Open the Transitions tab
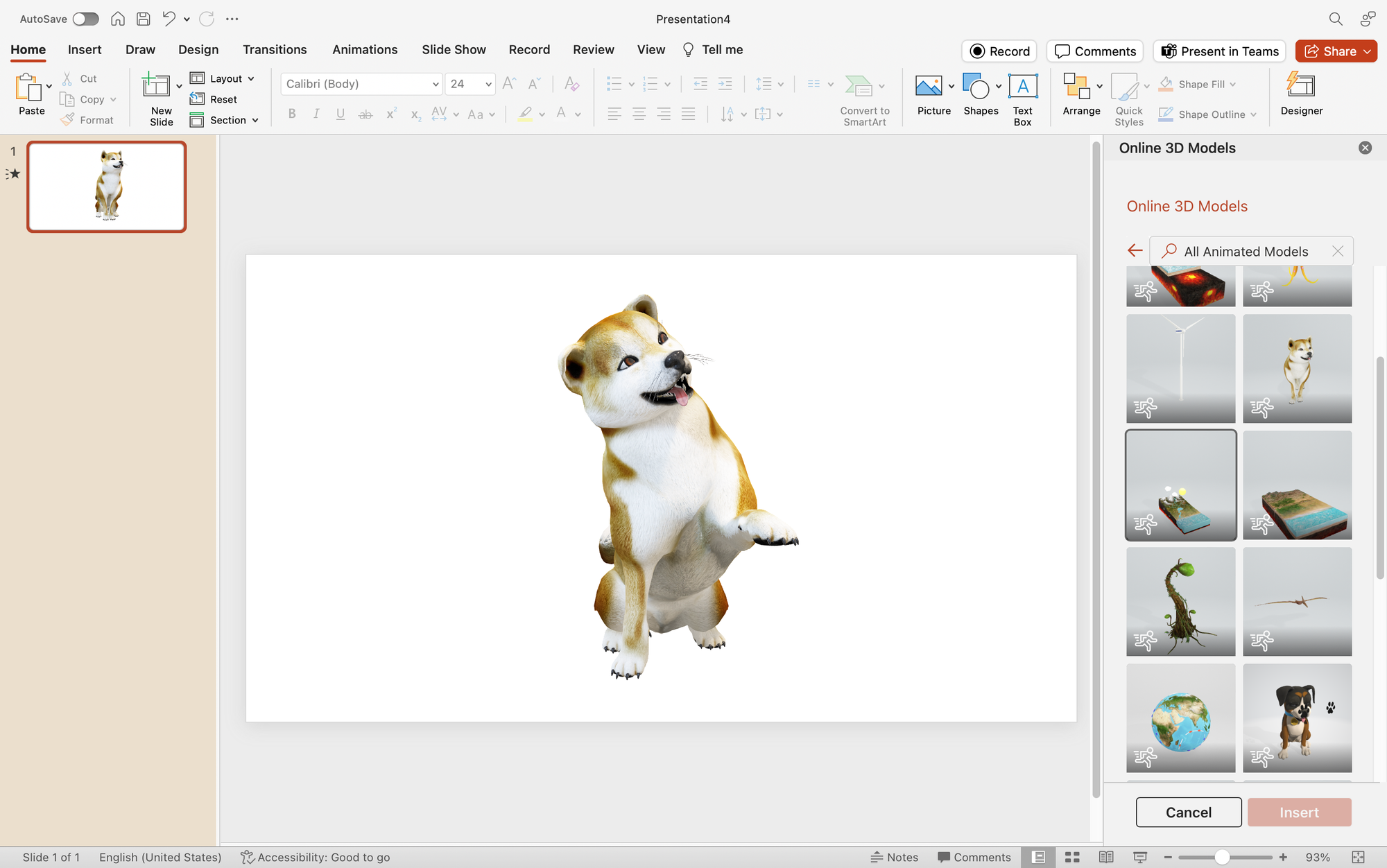This screenshot has width=1387, height=868. [x=275, y=49]
